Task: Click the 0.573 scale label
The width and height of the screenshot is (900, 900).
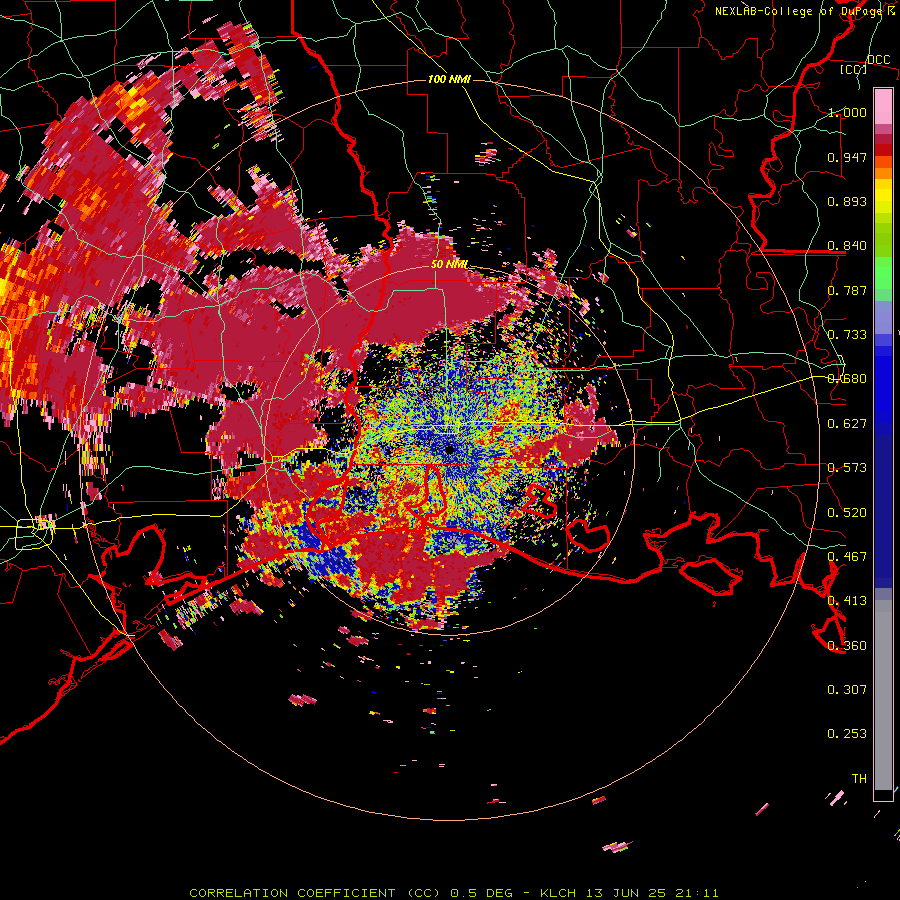Action: [847, 468]
